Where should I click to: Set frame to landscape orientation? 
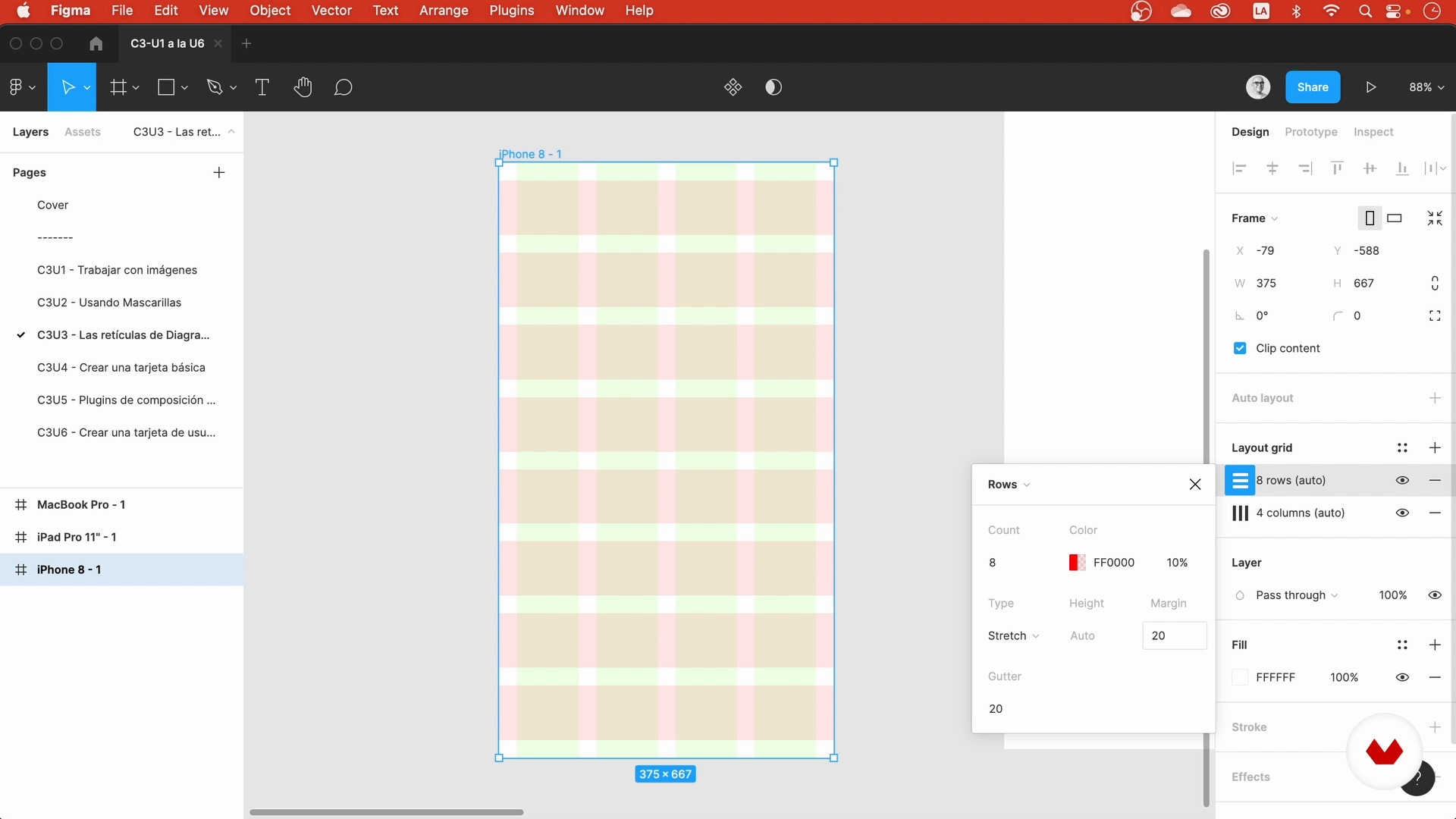coord(1395,218)
